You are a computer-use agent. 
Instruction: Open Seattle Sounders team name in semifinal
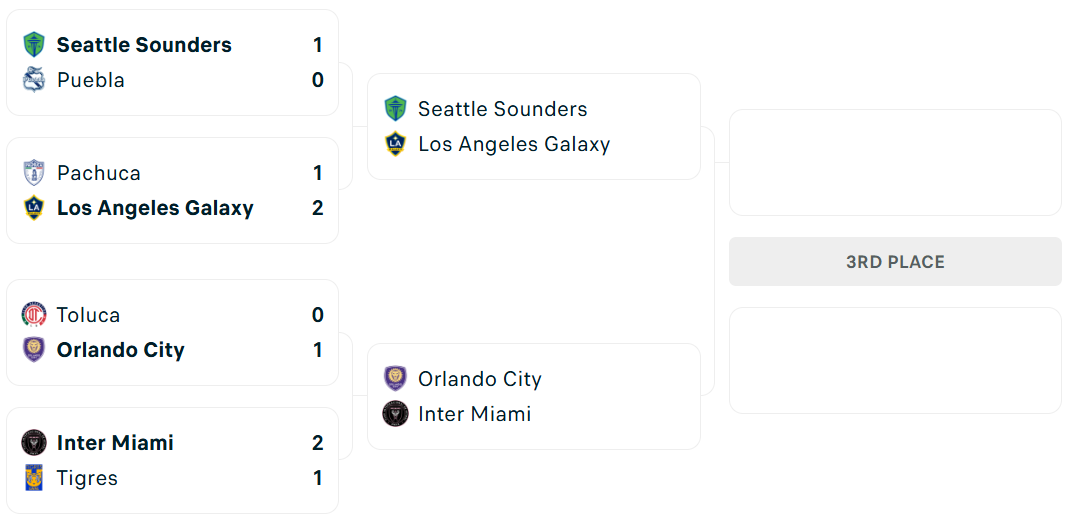tap(502, 109)
